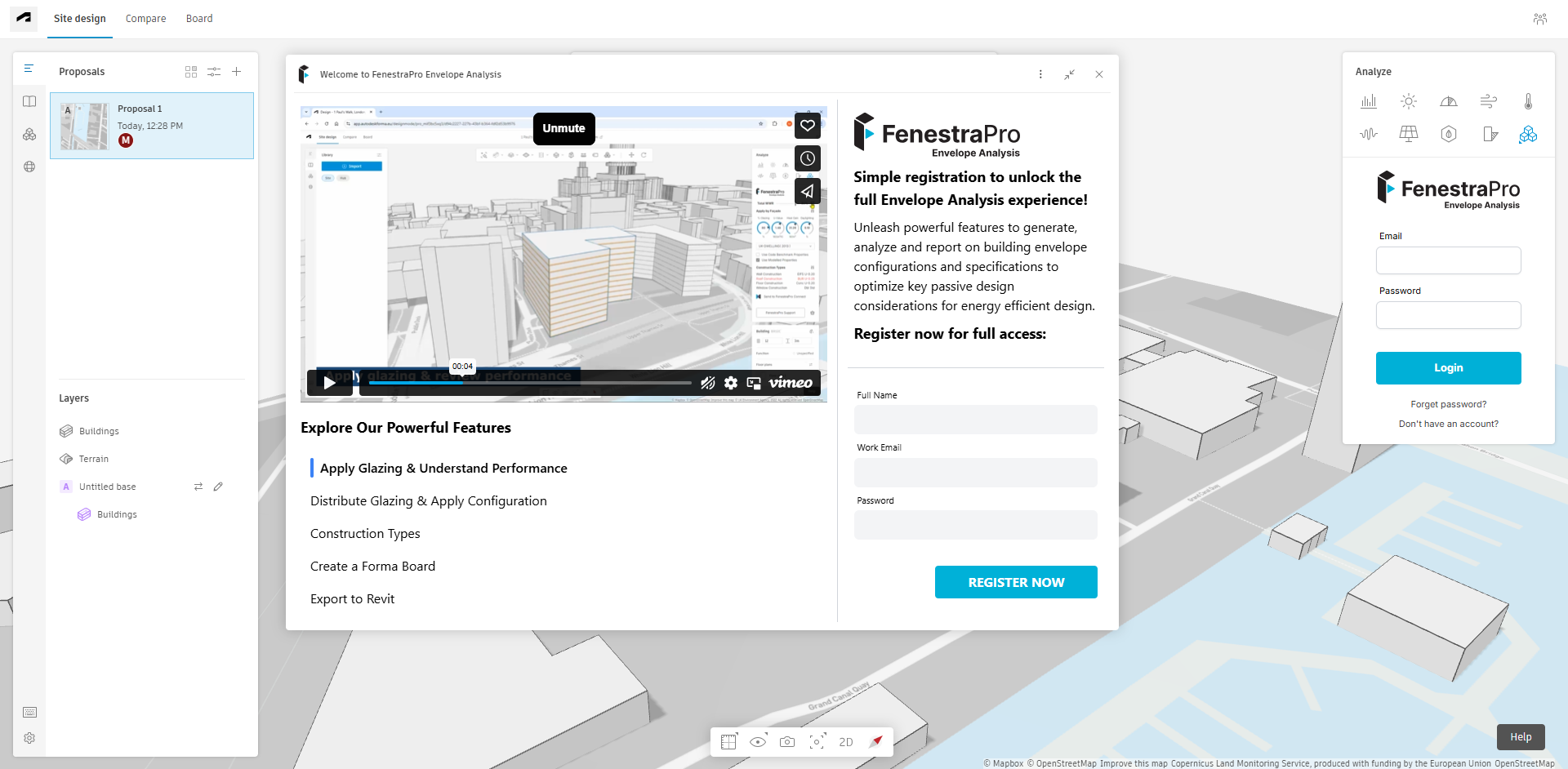This screenshot has height=769, width=1568.
Task: Toggle 2D view mode
Action: point(846,742)
